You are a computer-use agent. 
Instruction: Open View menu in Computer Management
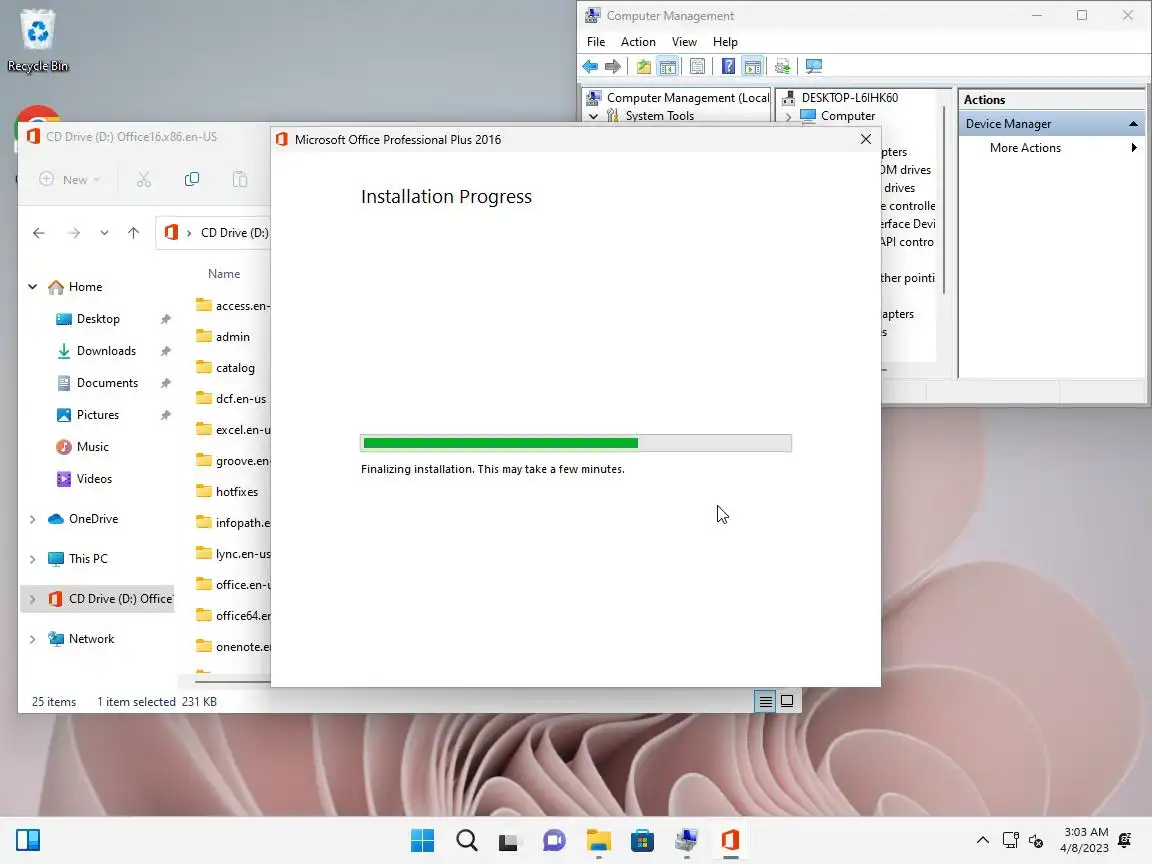(684, 42)
